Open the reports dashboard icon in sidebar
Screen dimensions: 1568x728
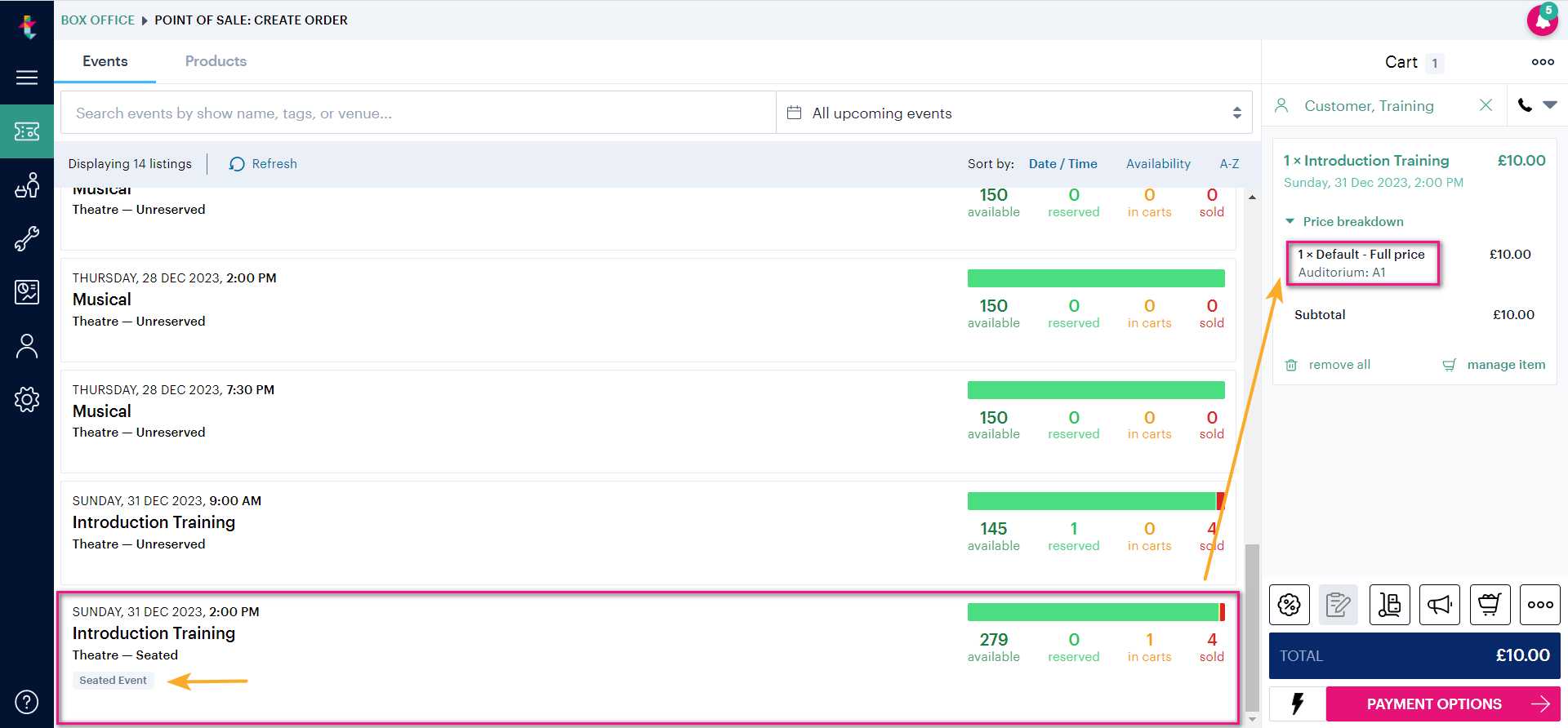[x=27, y=292]
